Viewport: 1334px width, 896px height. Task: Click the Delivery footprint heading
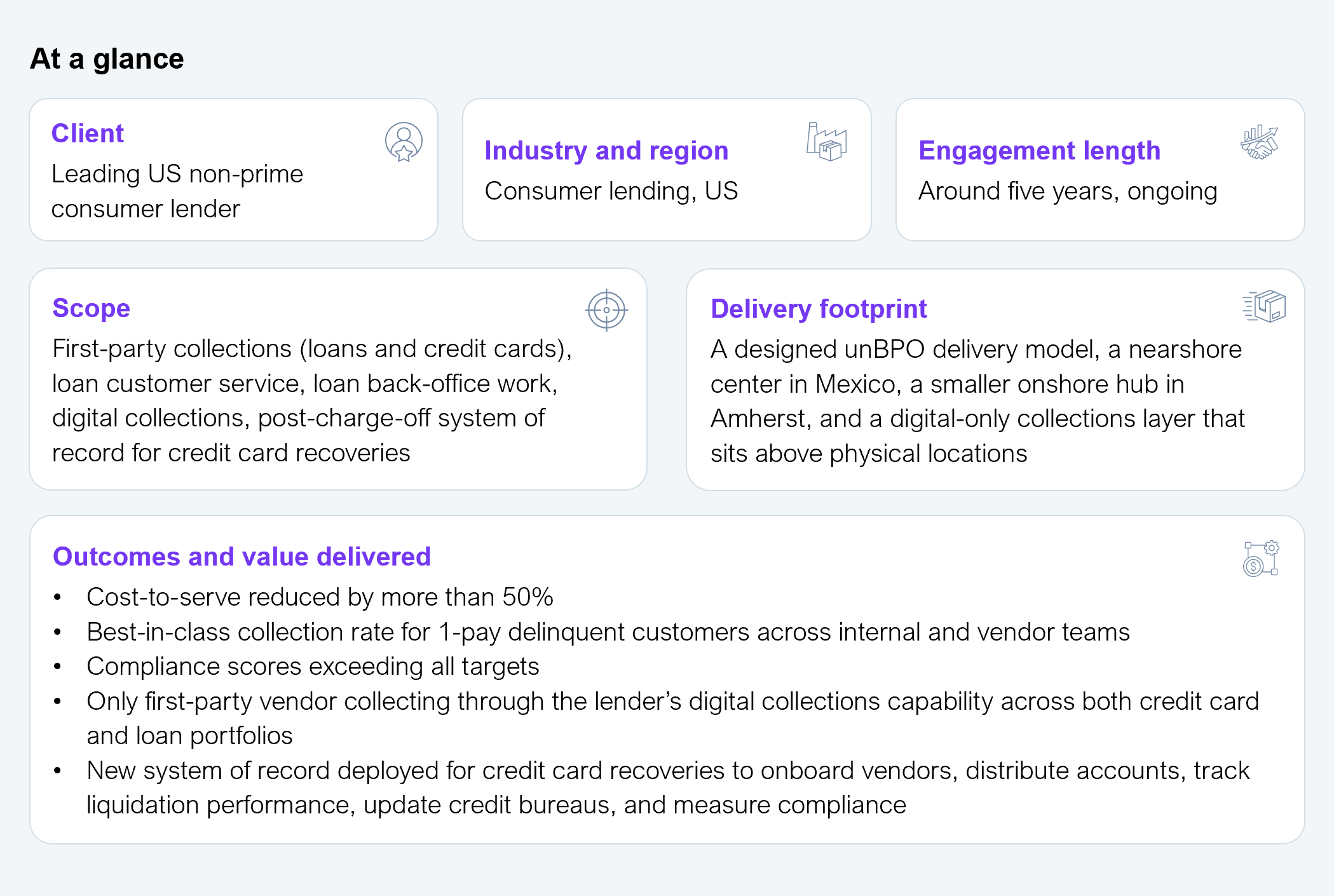819,309
